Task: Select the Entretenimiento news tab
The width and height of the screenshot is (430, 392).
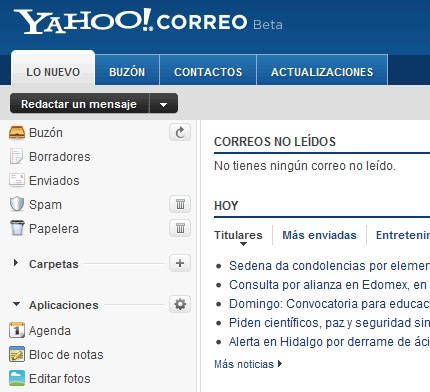Action: 403,235
